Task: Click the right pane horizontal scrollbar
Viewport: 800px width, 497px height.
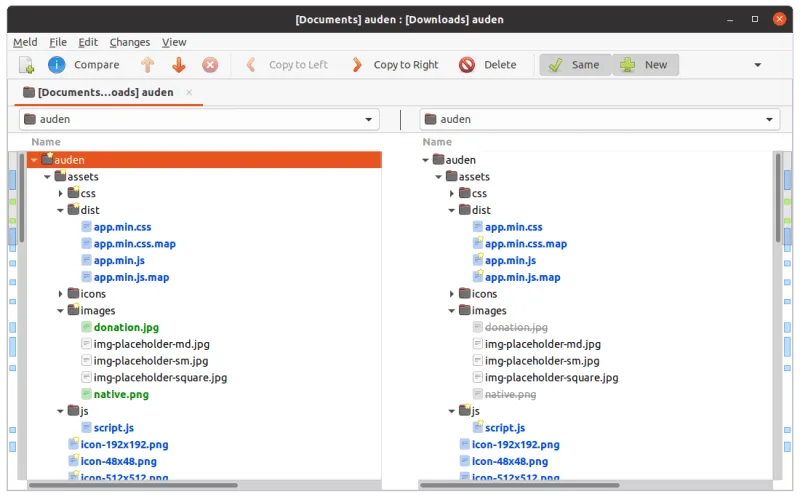Action: tap(519, 485)
